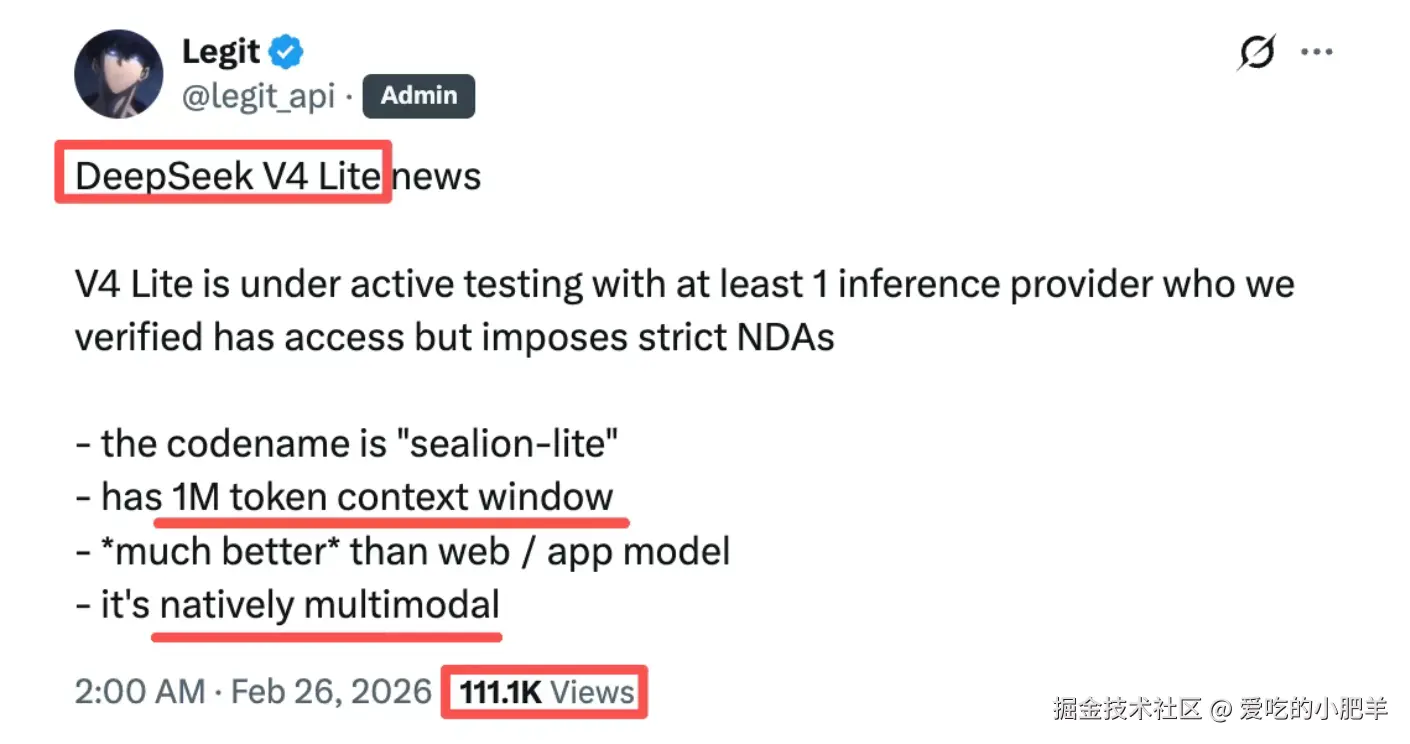Open the Grok slashed-circle icon
The height and width of the screenshot is (744, 1410).
1256,51
